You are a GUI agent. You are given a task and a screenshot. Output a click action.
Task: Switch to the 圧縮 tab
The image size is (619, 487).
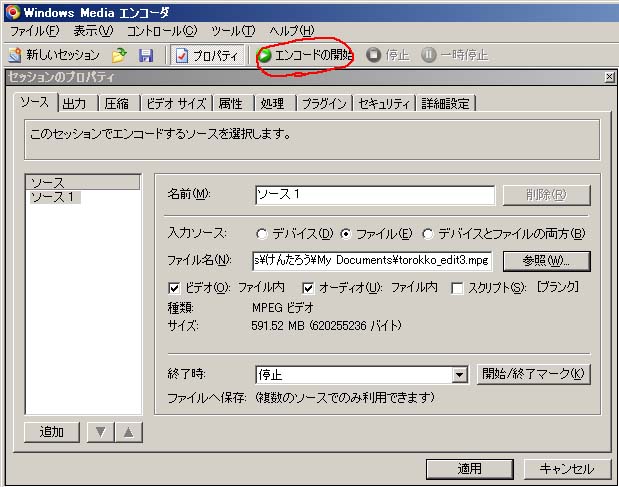(119, 104)
